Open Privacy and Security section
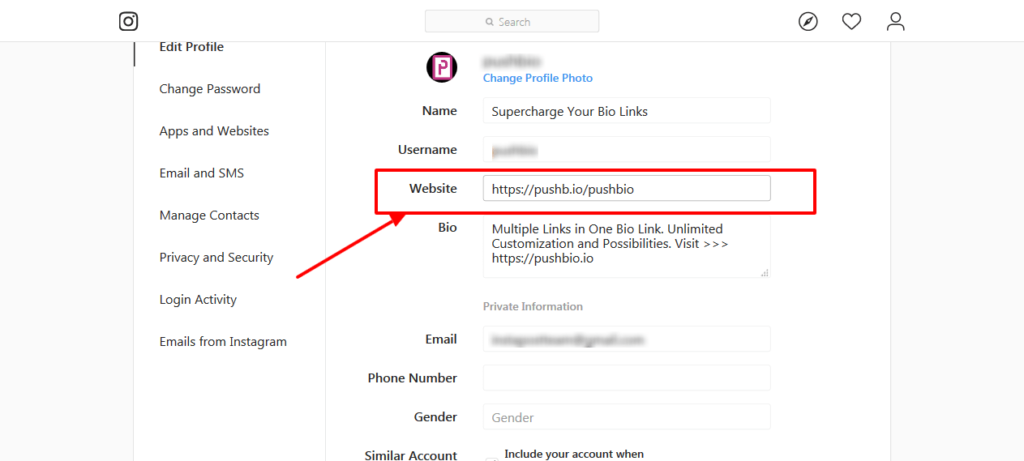Image resolution: width=1024 pixels, height=461 pixels. click(x=216, y=257)
